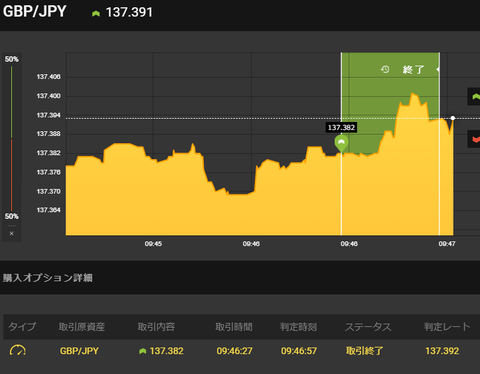480x374 pixels.
Task: Click the green arrow beside 137.391
Action: (96, 14)
